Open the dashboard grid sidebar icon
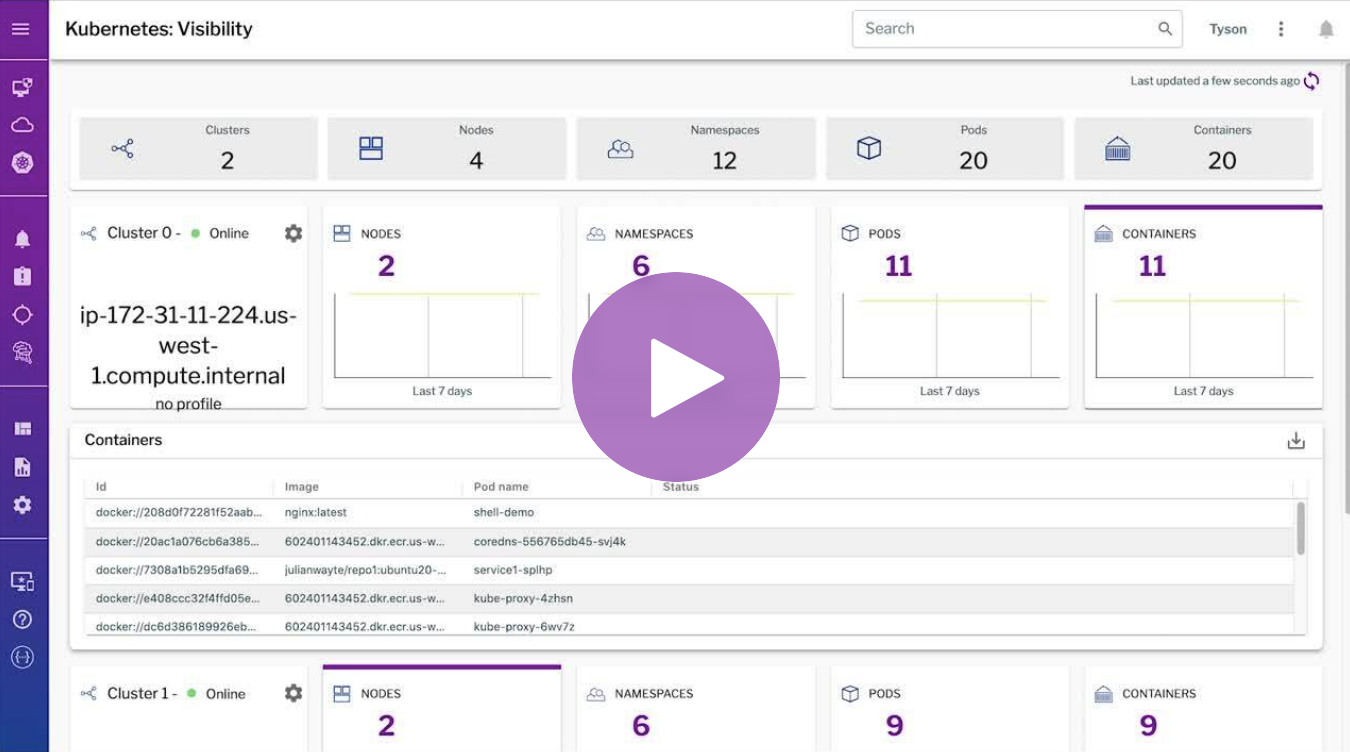Image resolution: width=1350 pixels, height=752 pixels. tap(22, 429)
